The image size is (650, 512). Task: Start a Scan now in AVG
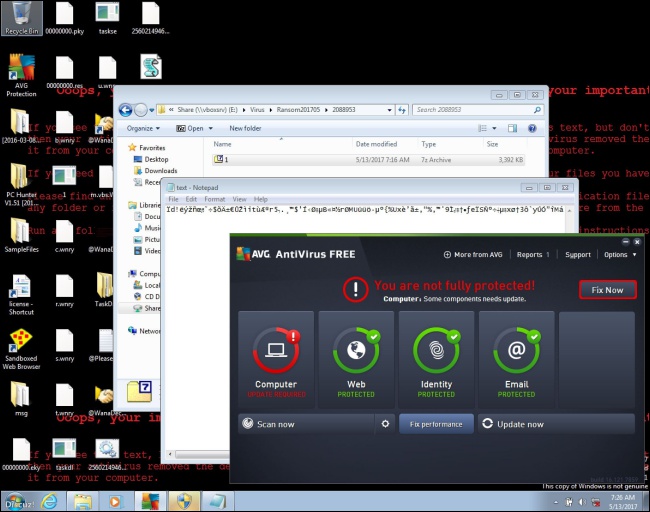click(307, 424)
